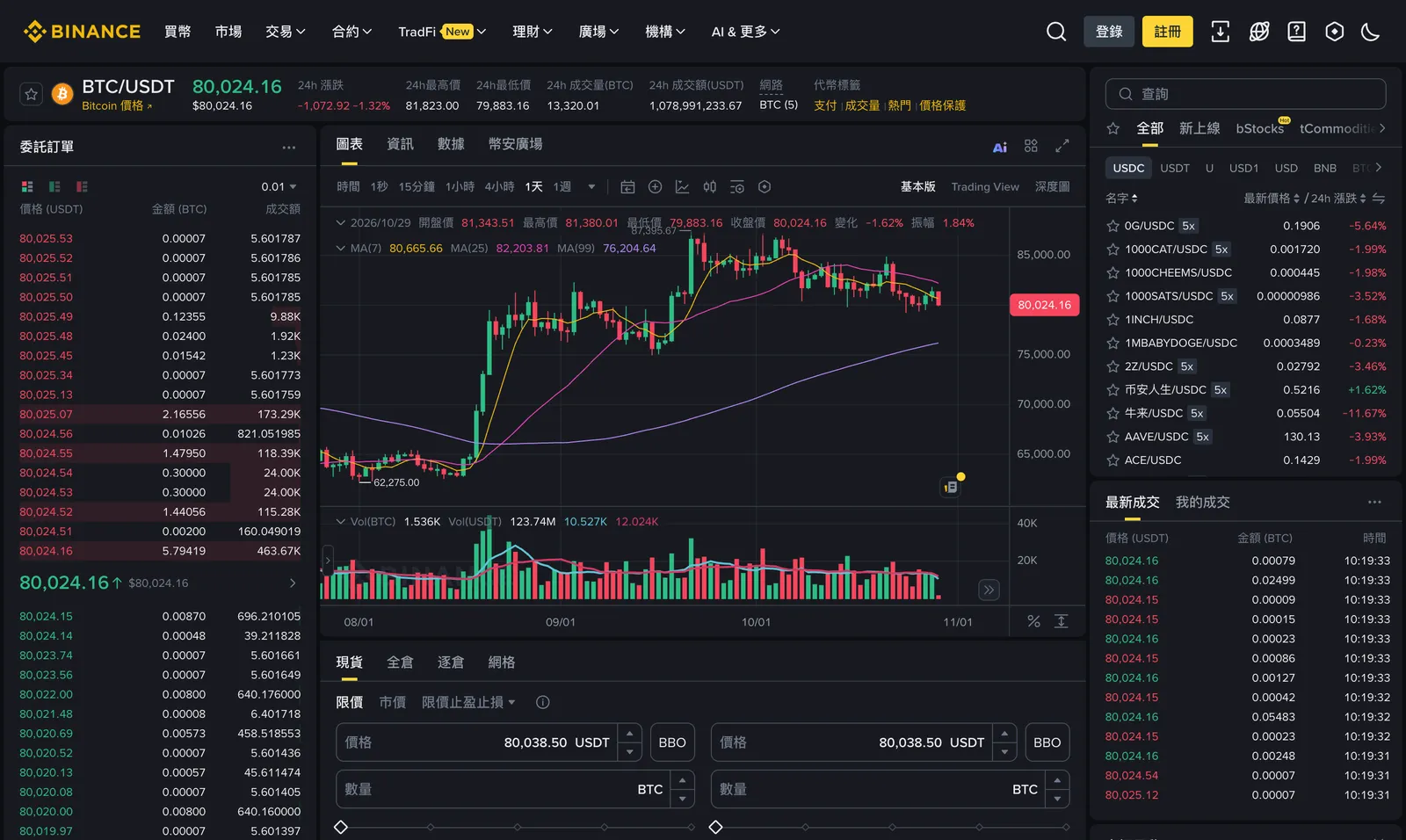Expand the 交易 navigation menu
1406x840 pixels.
(x=286, y=32)
